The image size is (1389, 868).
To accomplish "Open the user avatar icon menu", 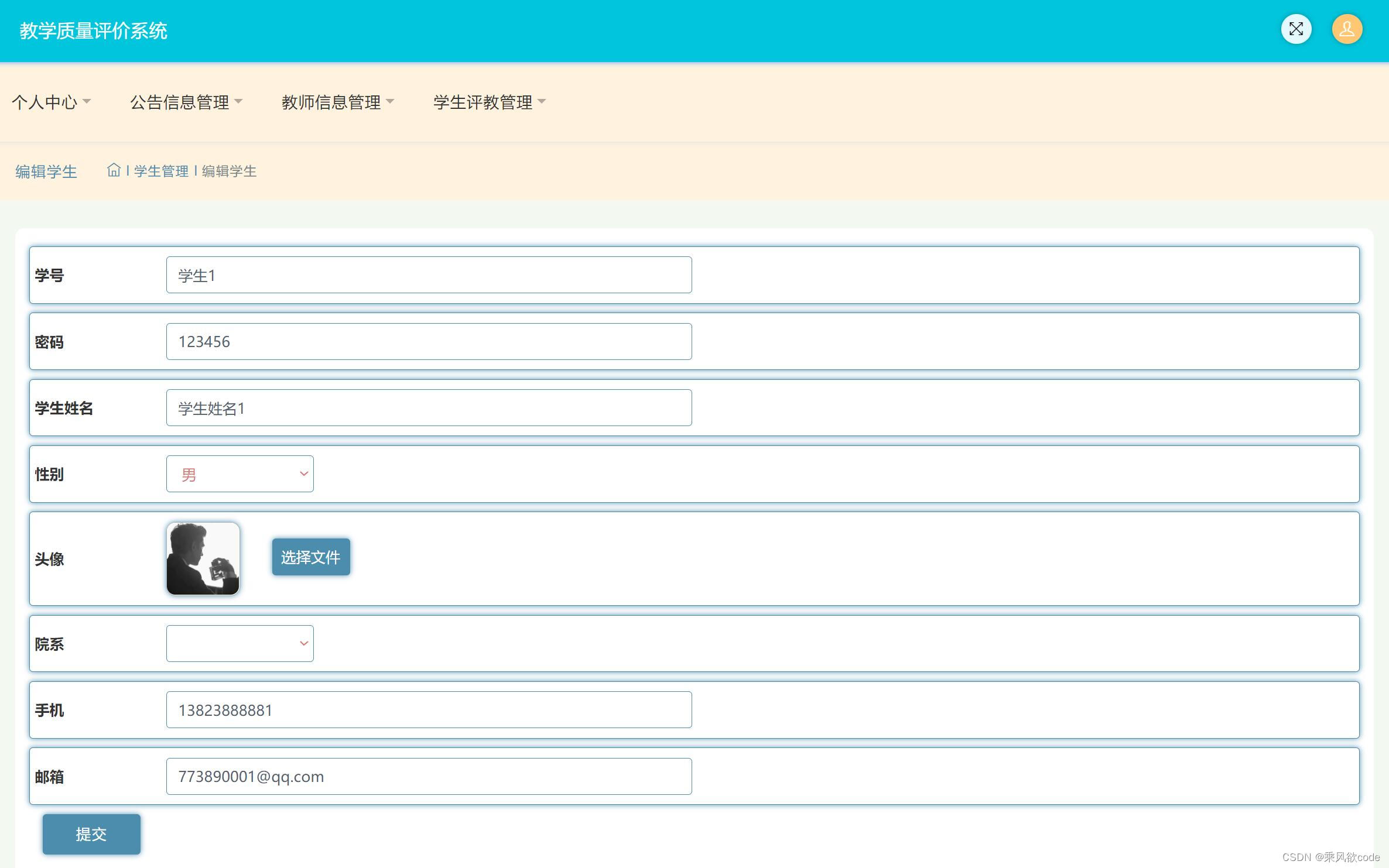I will [x=1347, y=29].
